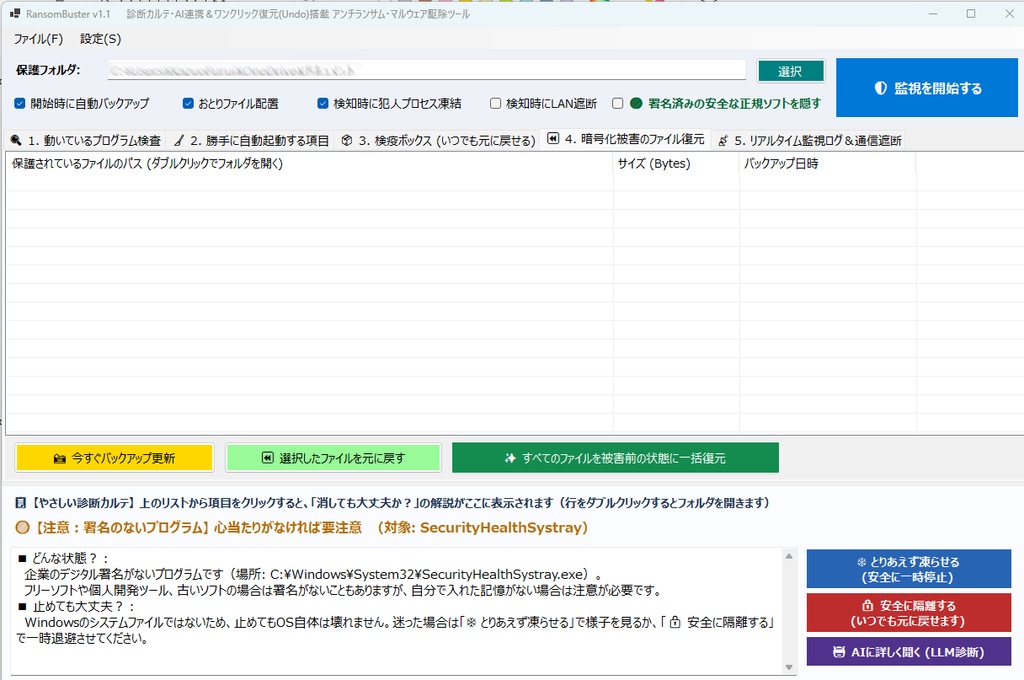Click rewind icon on 選択したファイルを元に戻す

coord(267,458)
